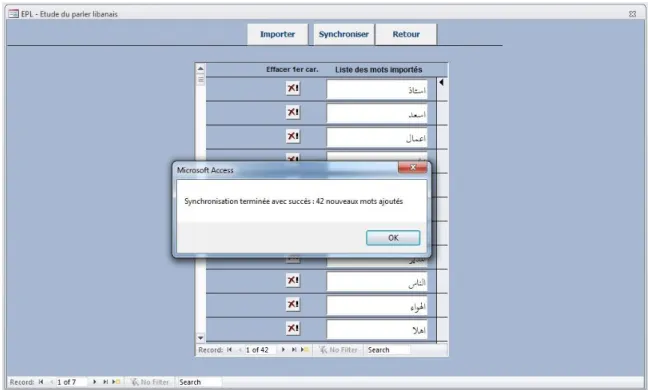Click the Retour button
This screenshot has height=390, width=648.
[x=406, y=34]
